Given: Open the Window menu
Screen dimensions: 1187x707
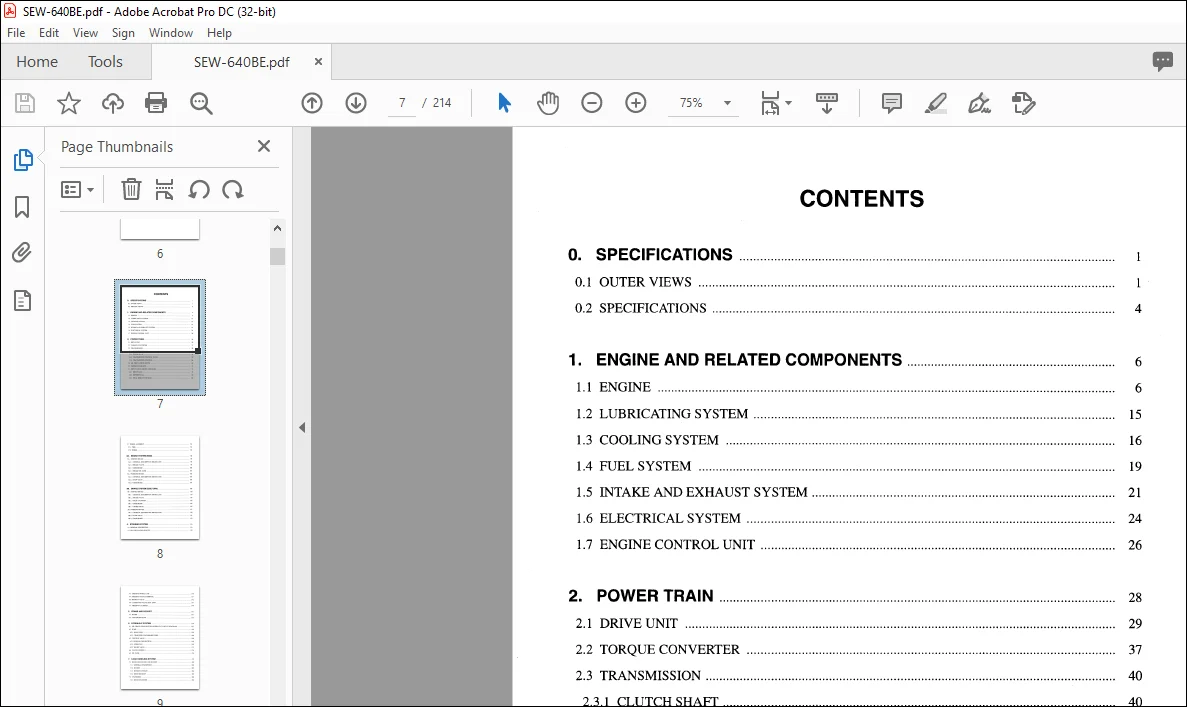Looking at the screenshot, I should point(171,33).
